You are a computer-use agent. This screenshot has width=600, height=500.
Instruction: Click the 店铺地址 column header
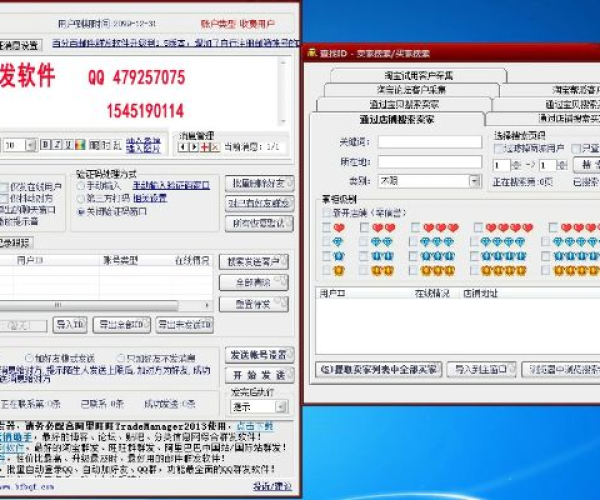pyautogui.click(x=480, y=293)
